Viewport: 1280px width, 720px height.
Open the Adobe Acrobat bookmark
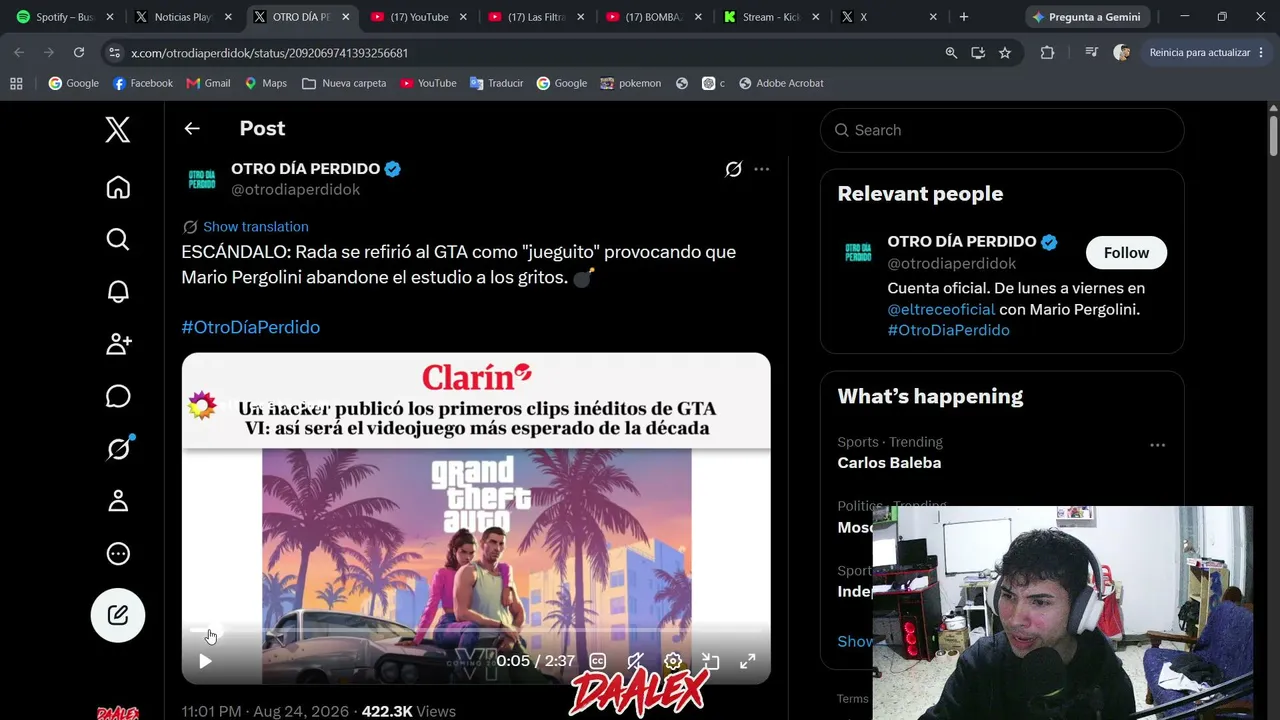tap(781, 83)
